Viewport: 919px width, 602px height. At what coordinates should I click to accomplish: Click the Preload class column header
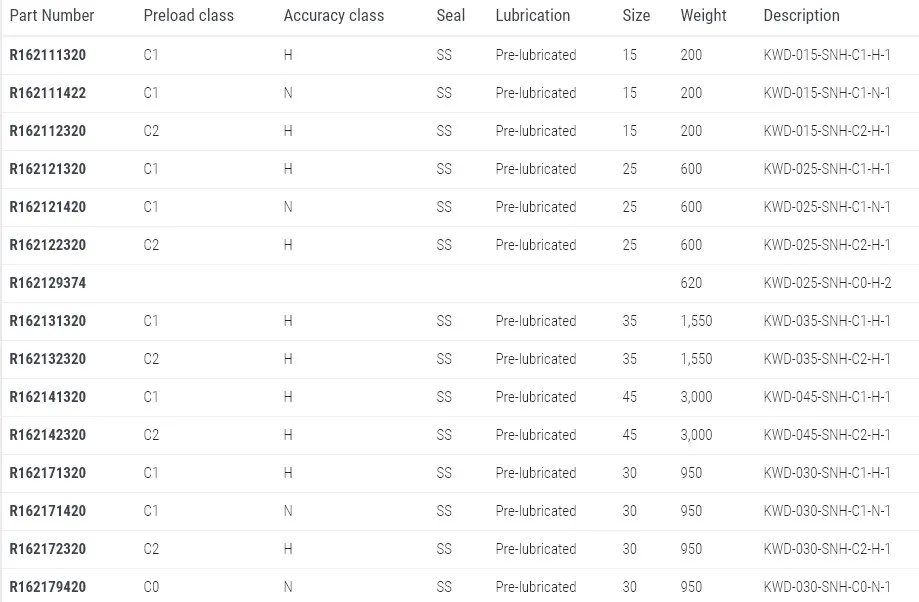(x=188, y=16)
